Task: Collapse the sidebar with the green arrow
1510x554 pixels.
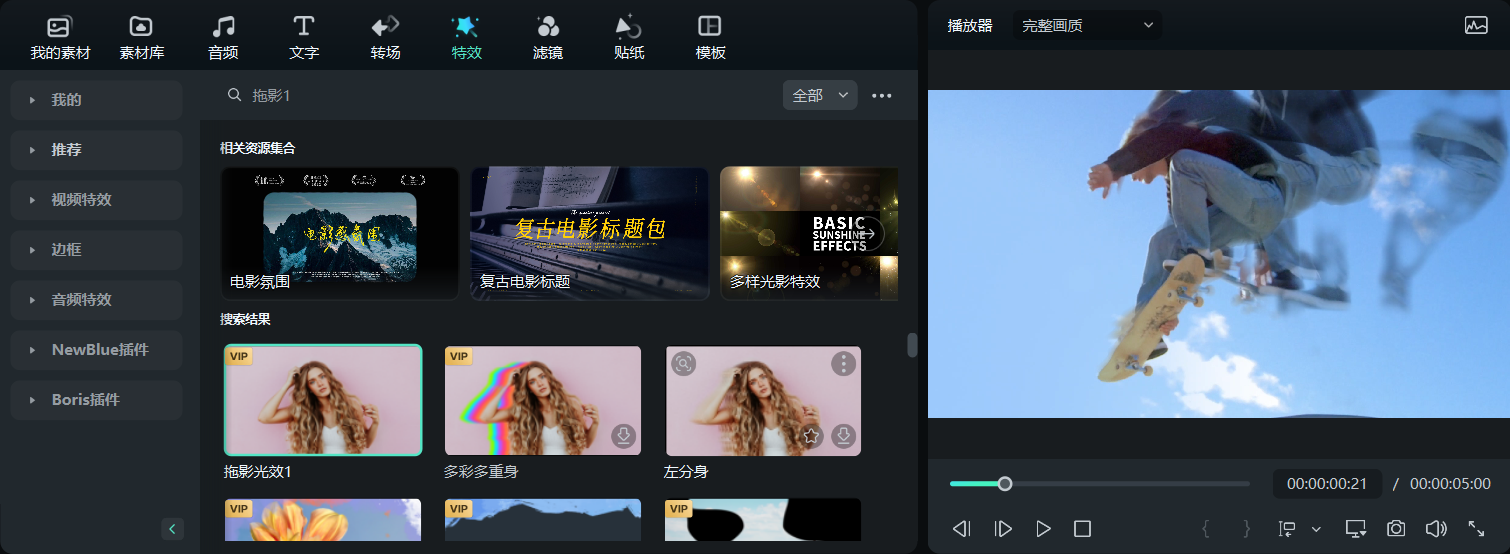Action: pyautogui.click(x=173, y=529)
